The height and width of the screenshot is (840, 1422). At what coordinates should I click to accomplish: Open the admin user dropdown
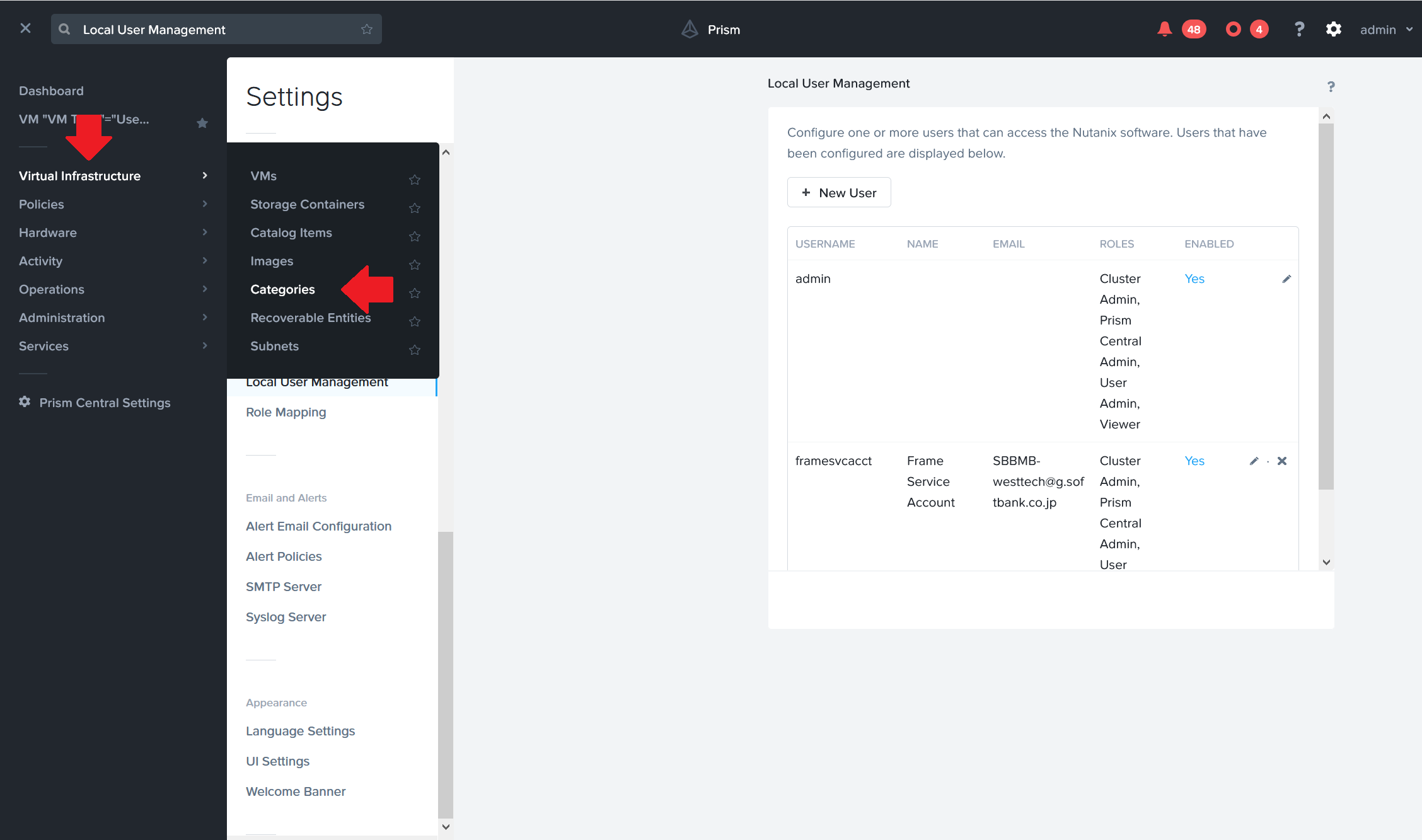pos(1386,30)
